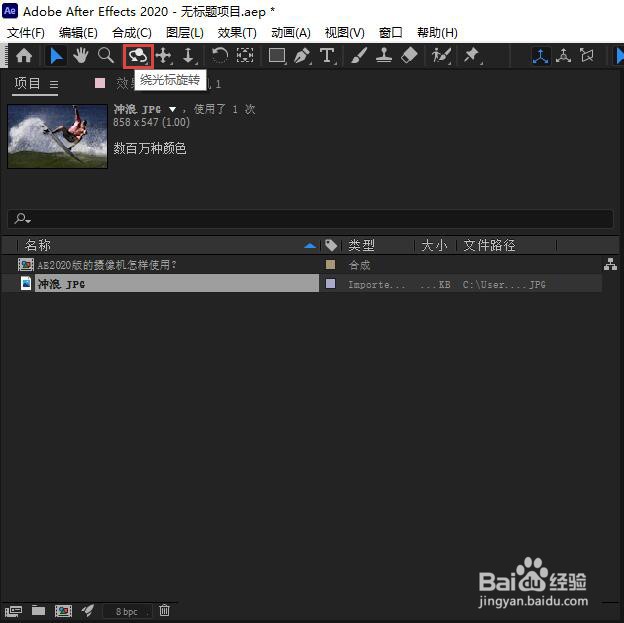Screen dimensions: 624x623
Task: Open the 窗口 menu
Action: [x=390, y=33]
